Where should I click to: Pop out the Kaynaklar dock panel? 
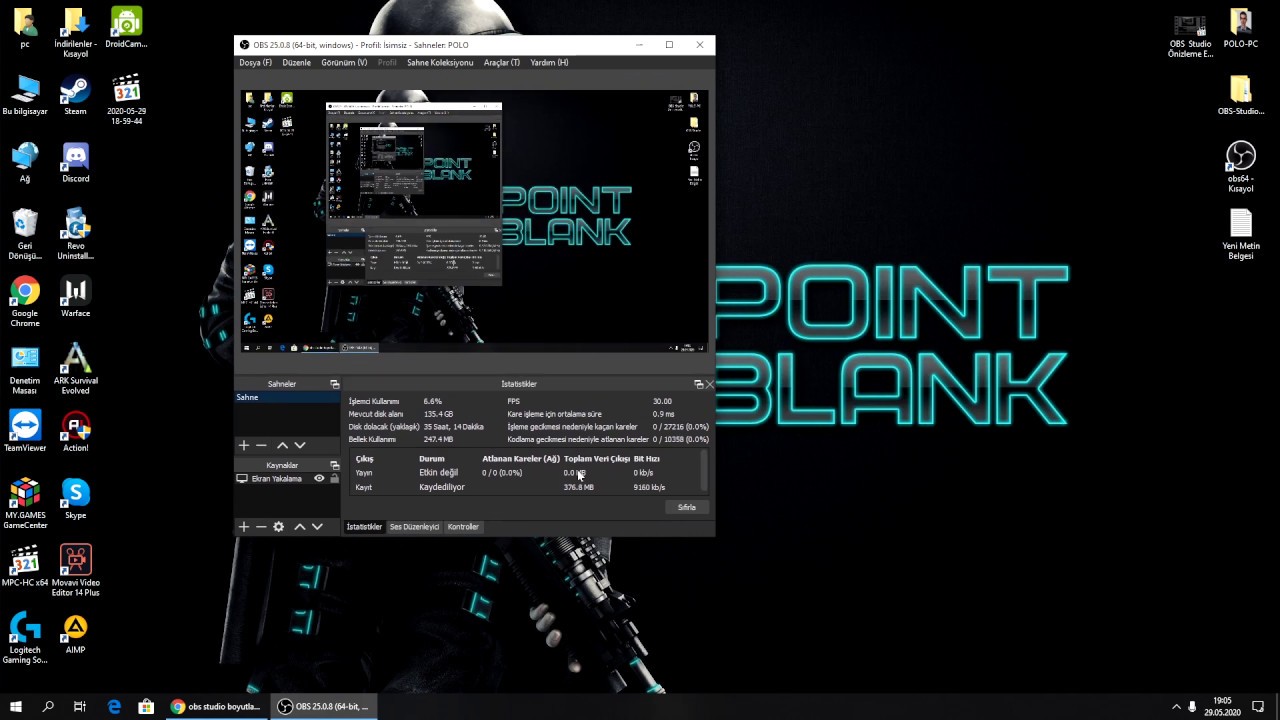click(335, 465)
